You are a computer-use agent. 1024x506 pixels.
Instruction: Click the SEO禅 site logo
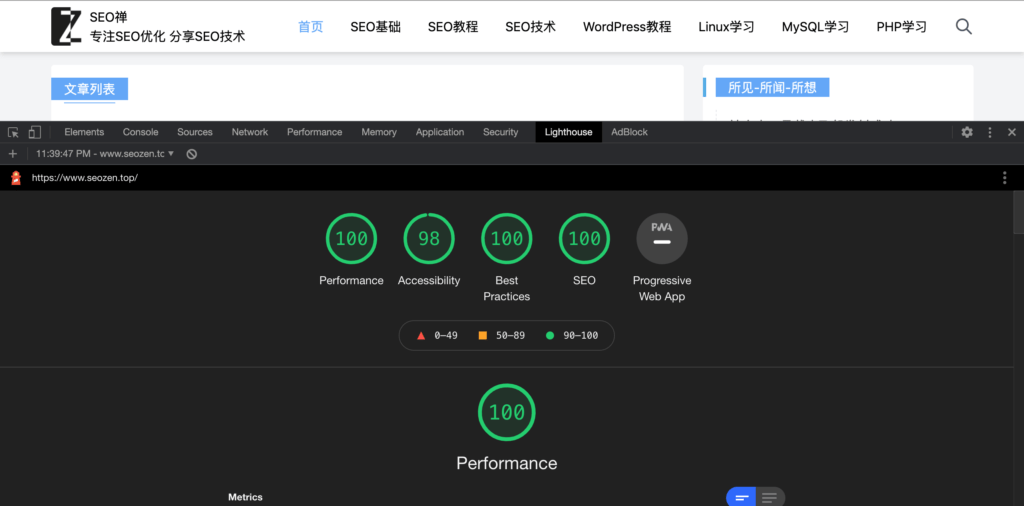66,27
